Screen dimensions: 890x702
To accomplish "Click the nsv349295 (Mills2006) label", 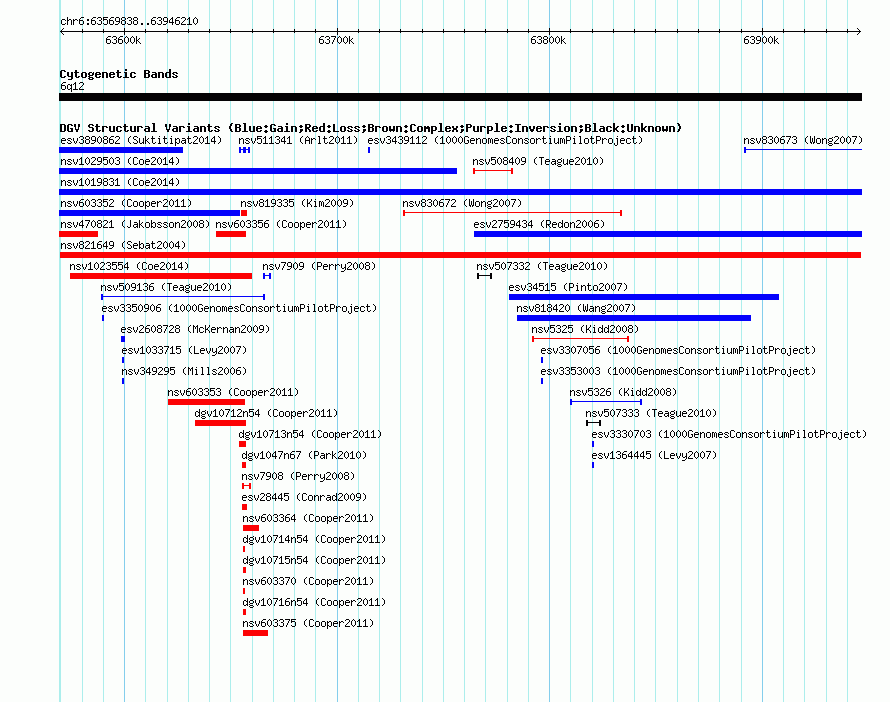I will (x=184, y=371).
